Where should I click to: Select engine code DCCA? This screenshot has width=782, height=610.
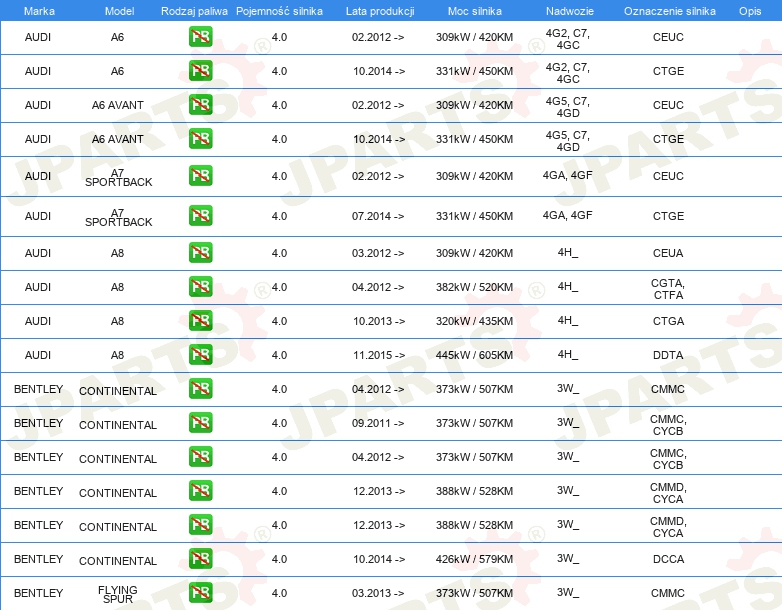pos(668,559)
